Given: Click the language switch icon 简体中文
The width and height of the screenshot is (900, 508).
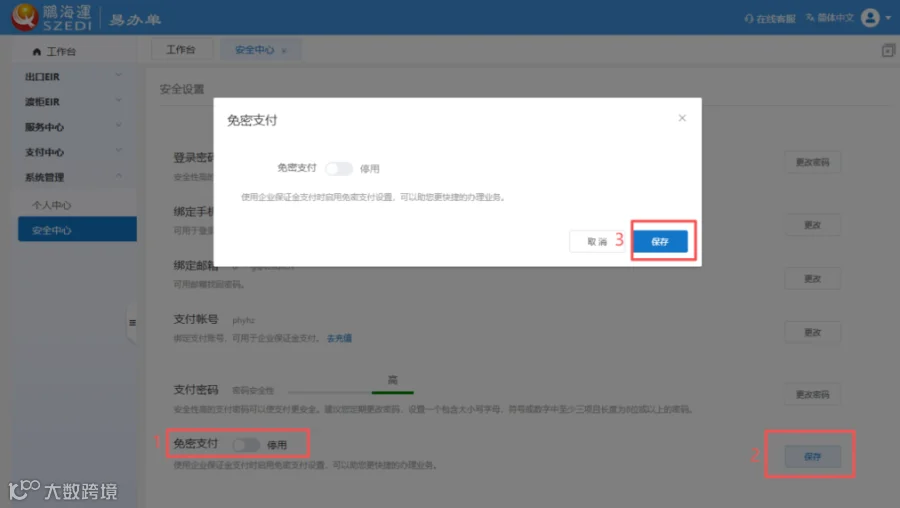Looking at the screenshot, I should point(810,18).
